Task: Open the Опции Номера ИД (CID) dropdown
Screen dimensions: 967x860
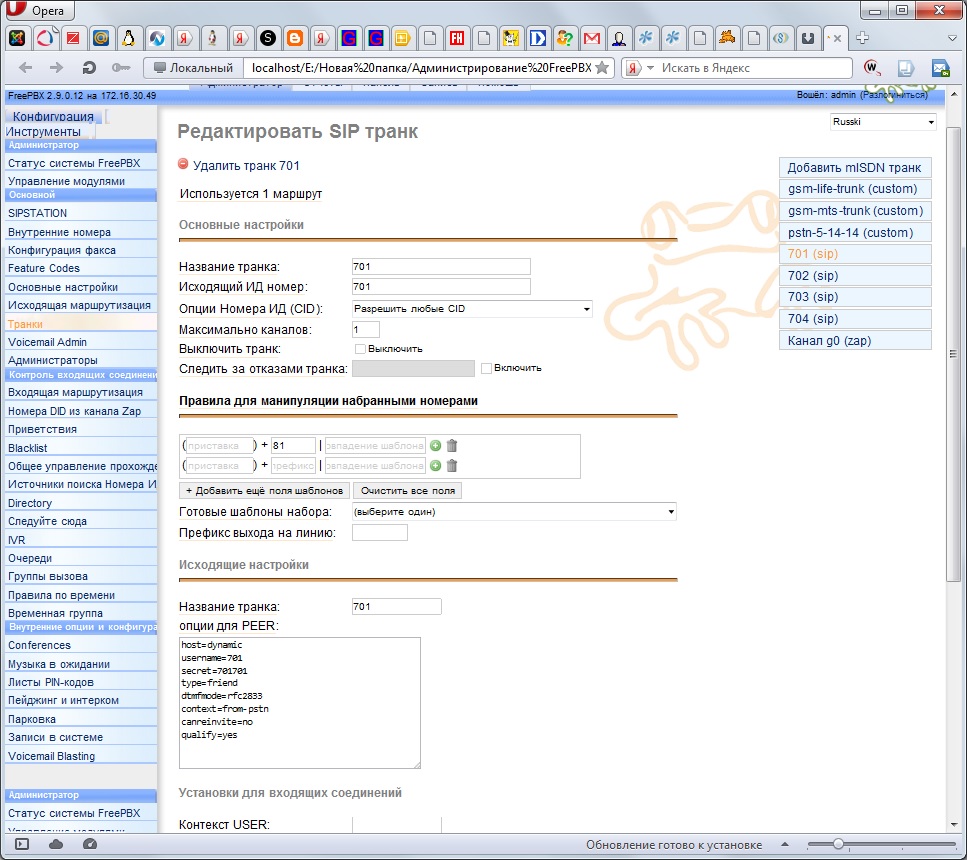Action: (x=472, y=309)
